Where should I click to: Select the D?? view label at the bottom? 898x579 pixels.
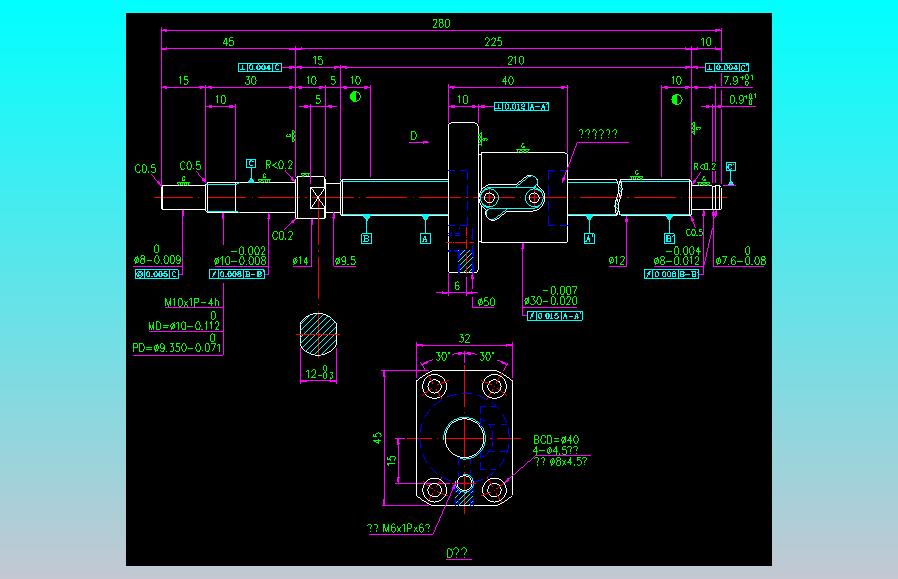click(x=457, y=553)
